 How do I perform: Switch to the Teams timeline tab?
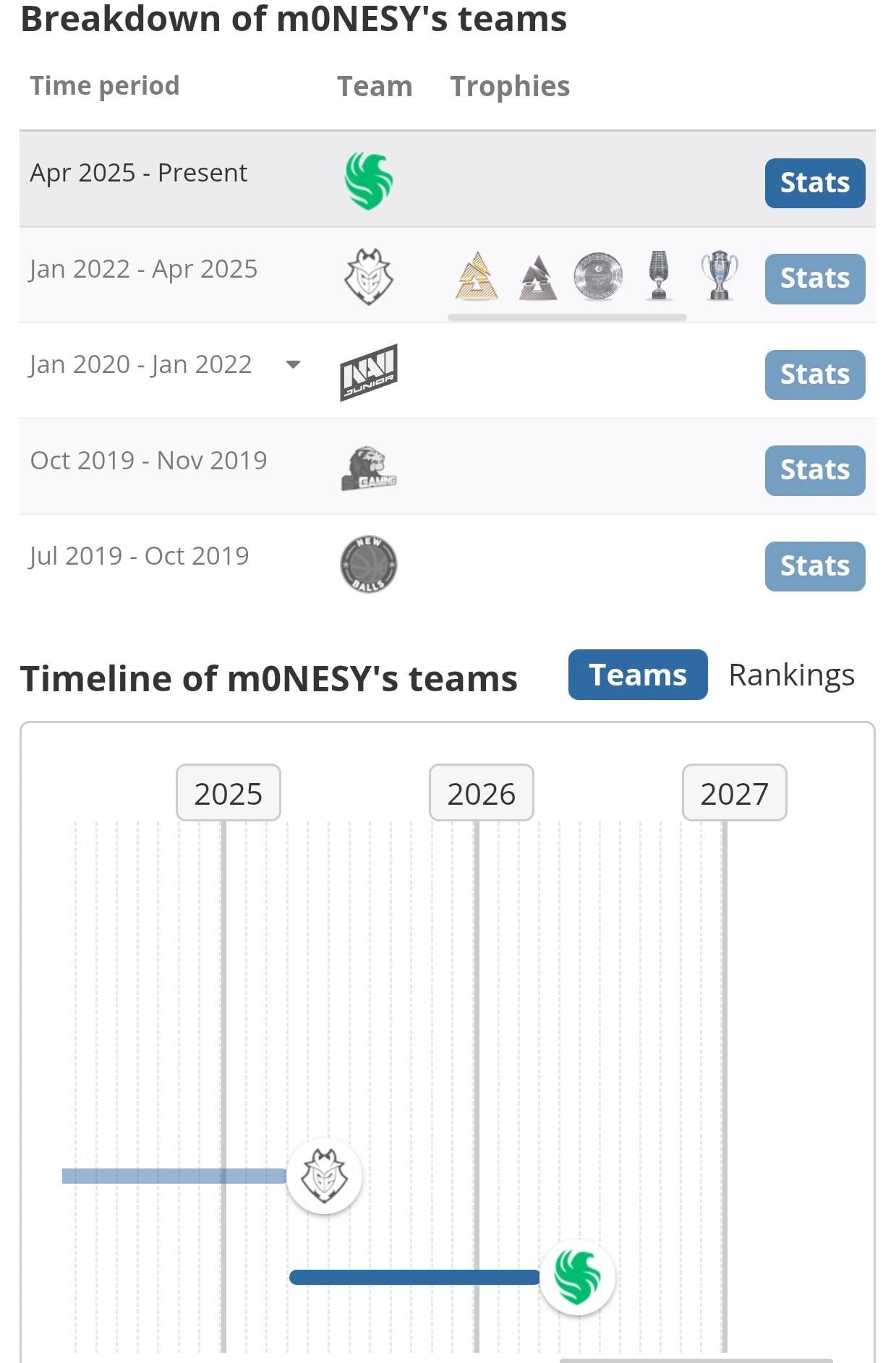pyautogui.click(x=637, y=675)
